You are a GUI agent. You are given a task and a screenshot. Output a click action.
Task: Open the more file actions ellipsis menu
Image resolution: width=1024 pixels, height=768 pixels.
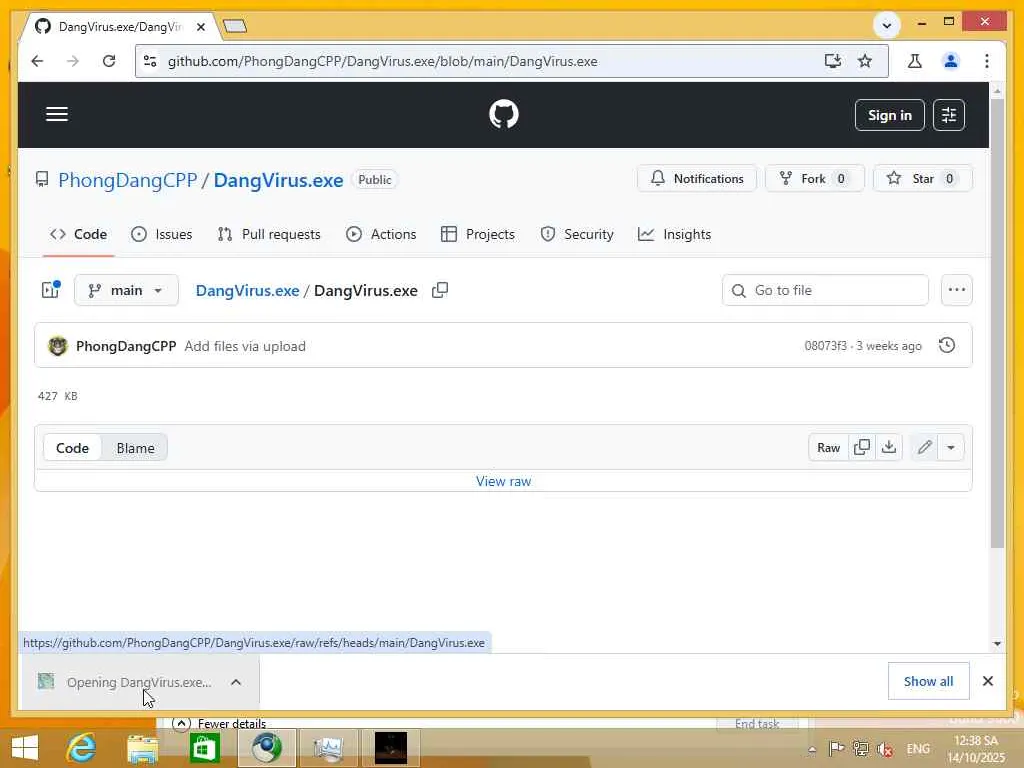click(956, 290)
